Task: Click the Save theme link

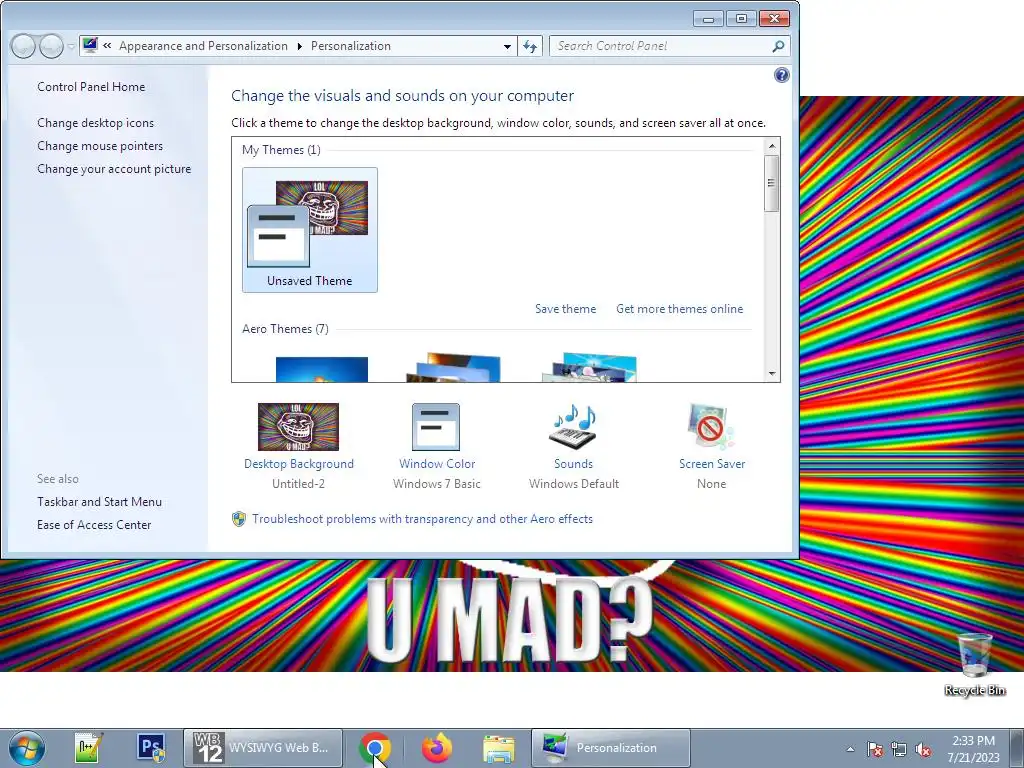Action: (566, 309)
